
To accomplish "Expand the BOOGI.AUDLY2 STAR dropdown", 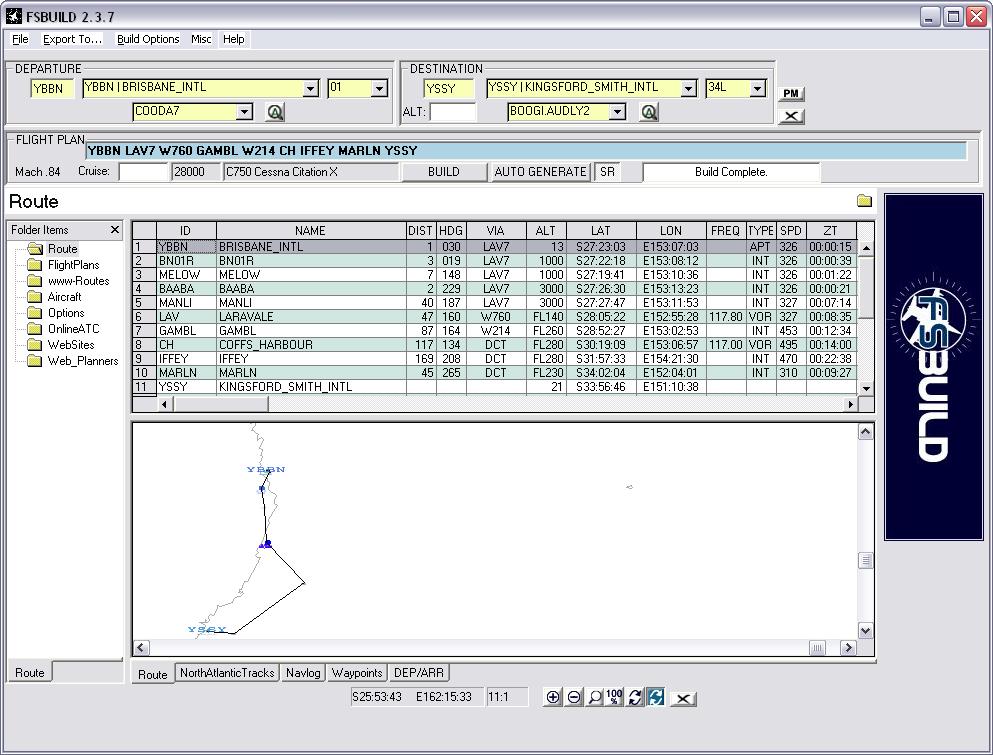I will pyautogui.click(x=617, y=112).
